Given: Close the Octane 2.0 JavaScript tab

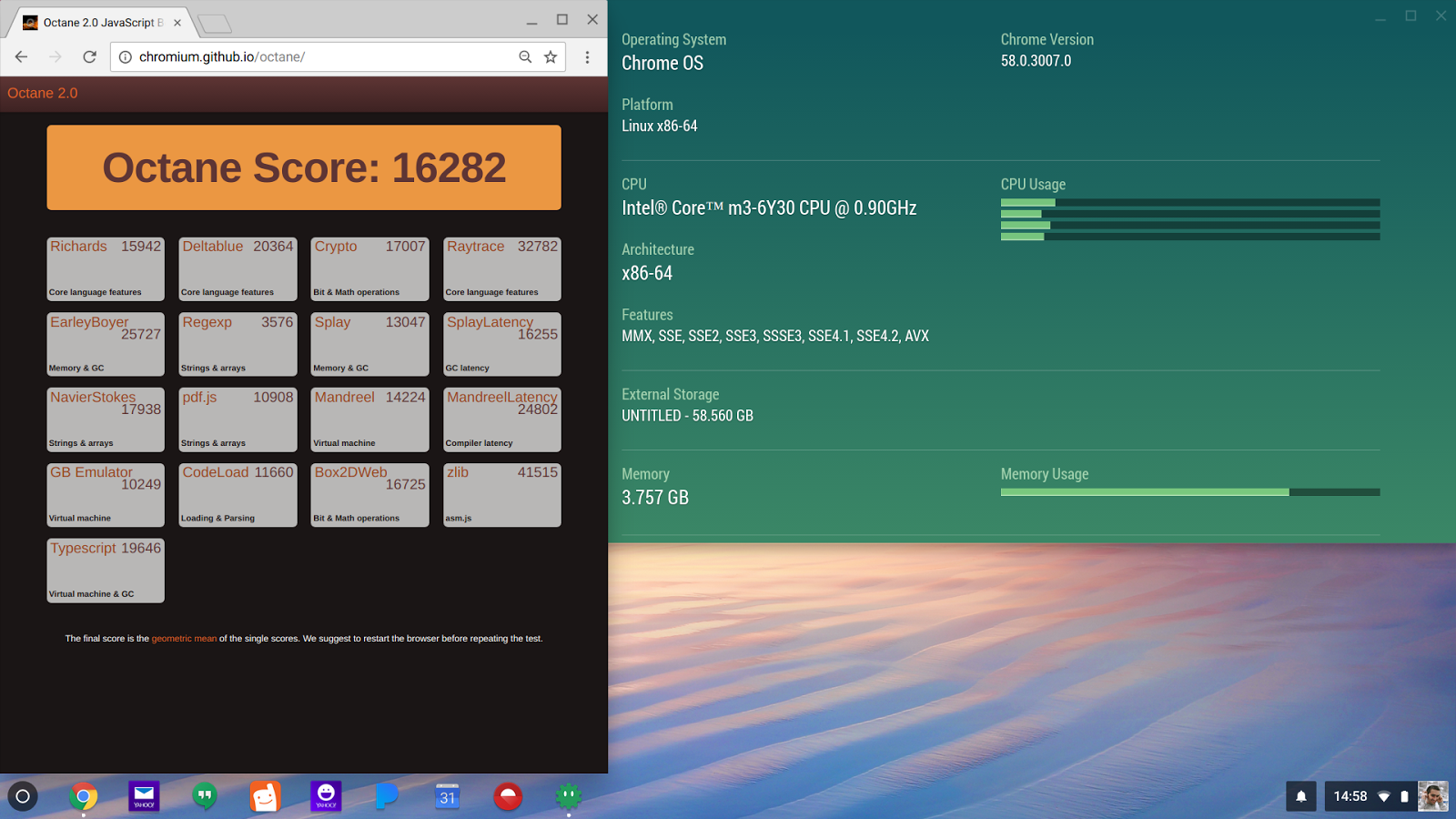Looking at the screenshot, I should (x=177, y=23).
